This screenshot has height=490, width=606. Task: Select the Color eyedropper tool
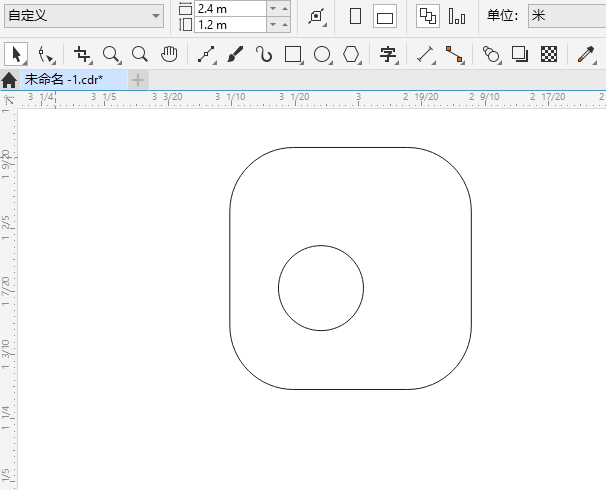[x=586, y=54]
